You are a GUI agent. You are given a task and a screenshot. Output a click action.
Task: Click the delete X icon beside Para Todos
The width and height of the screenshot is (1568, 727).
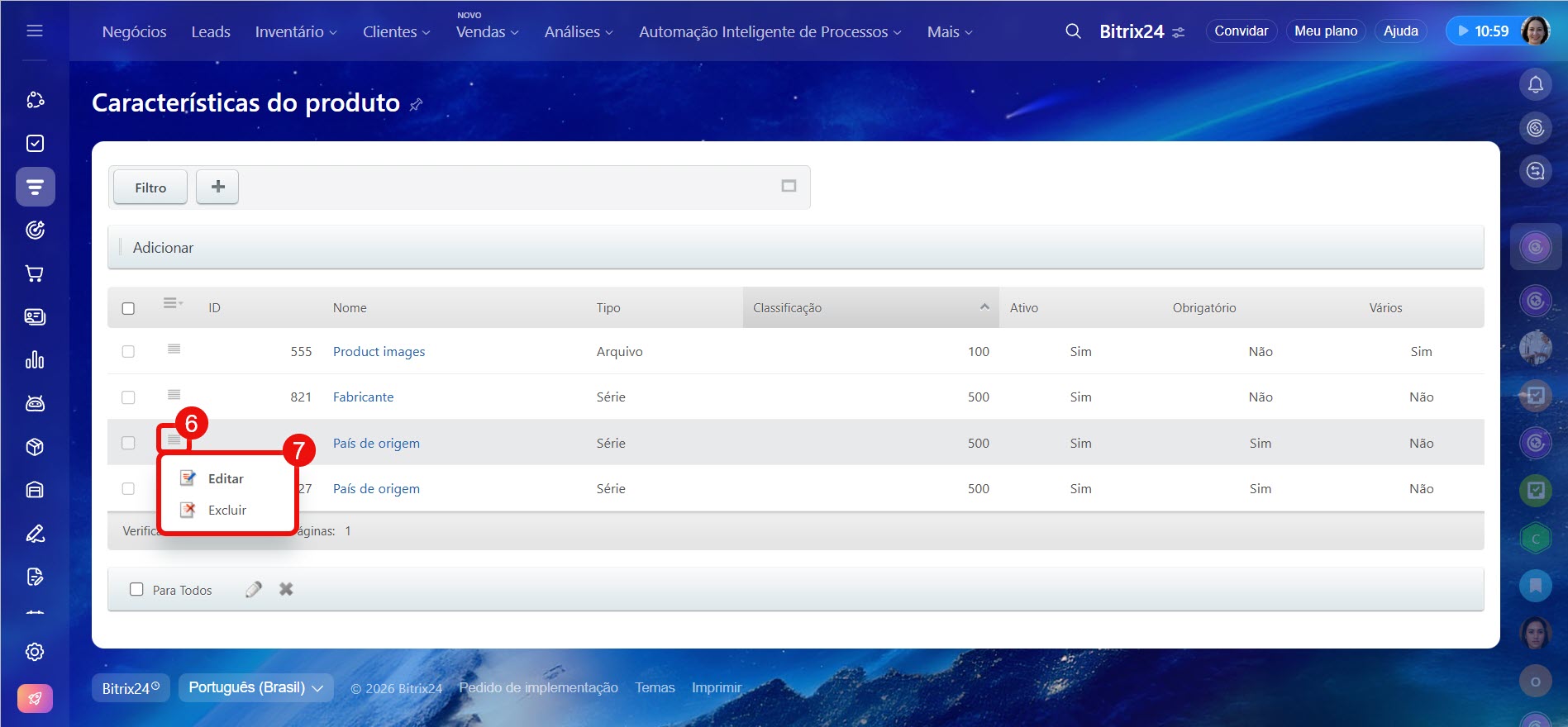tap(286, 589)
